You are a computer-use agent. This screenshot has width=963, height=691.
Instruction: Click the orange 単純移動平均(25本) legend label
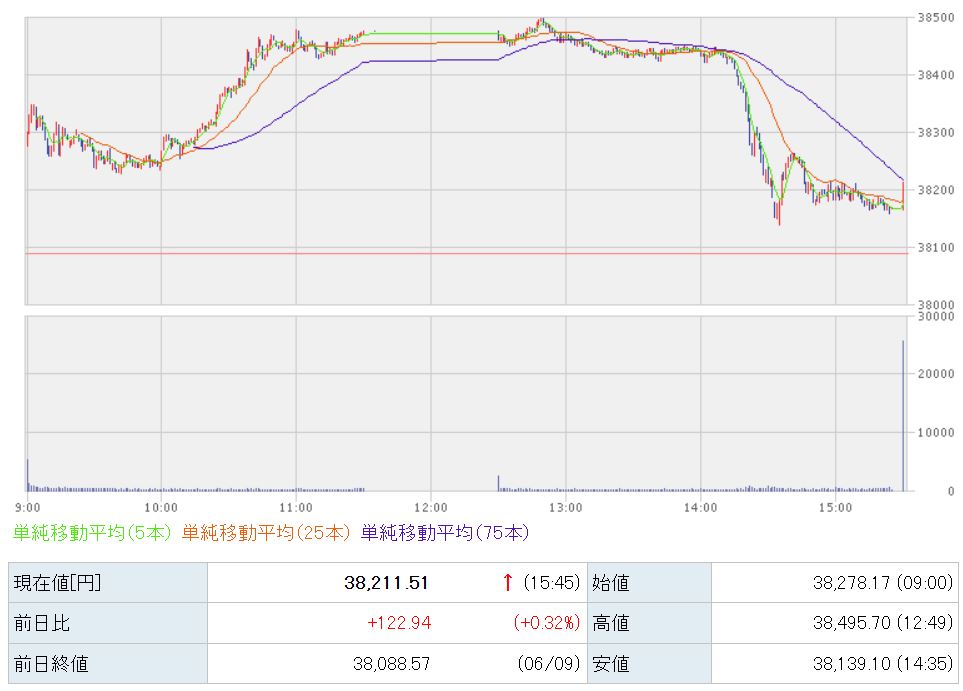pyautogui.click(x=266, y=533)
